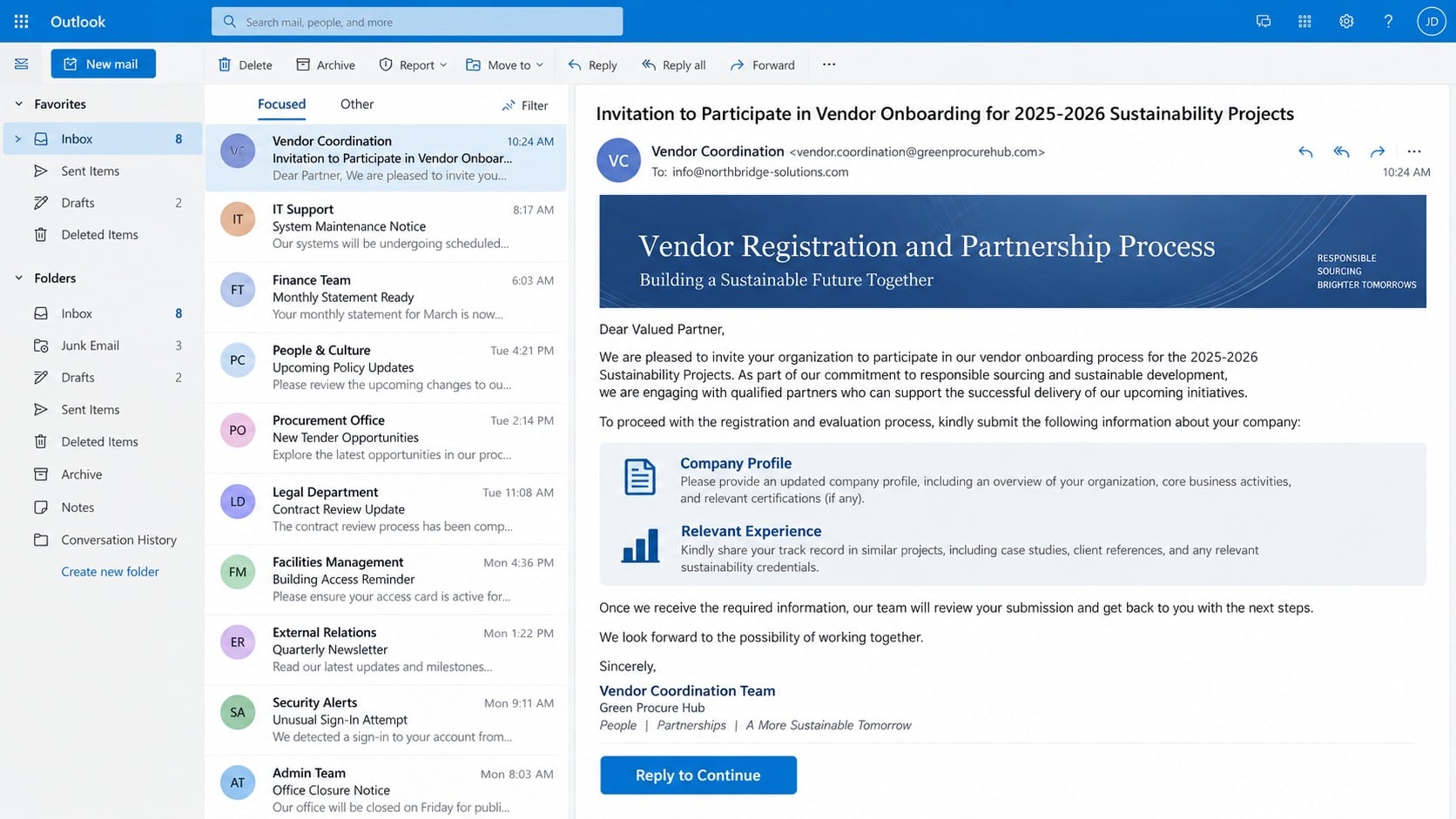Click the Archive box icon in toolbar

coord(303,64)
